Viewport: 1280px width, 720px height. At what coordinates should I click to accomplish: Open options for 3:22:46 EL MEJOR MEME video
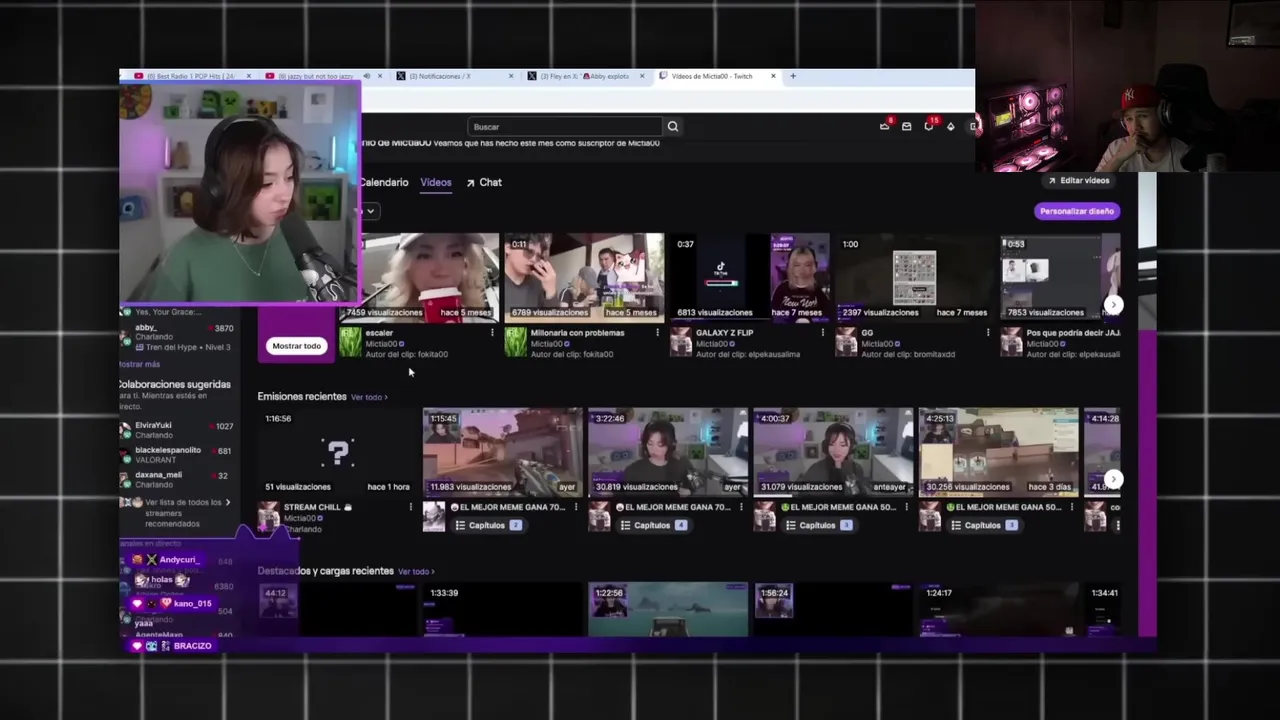[740, 507]
